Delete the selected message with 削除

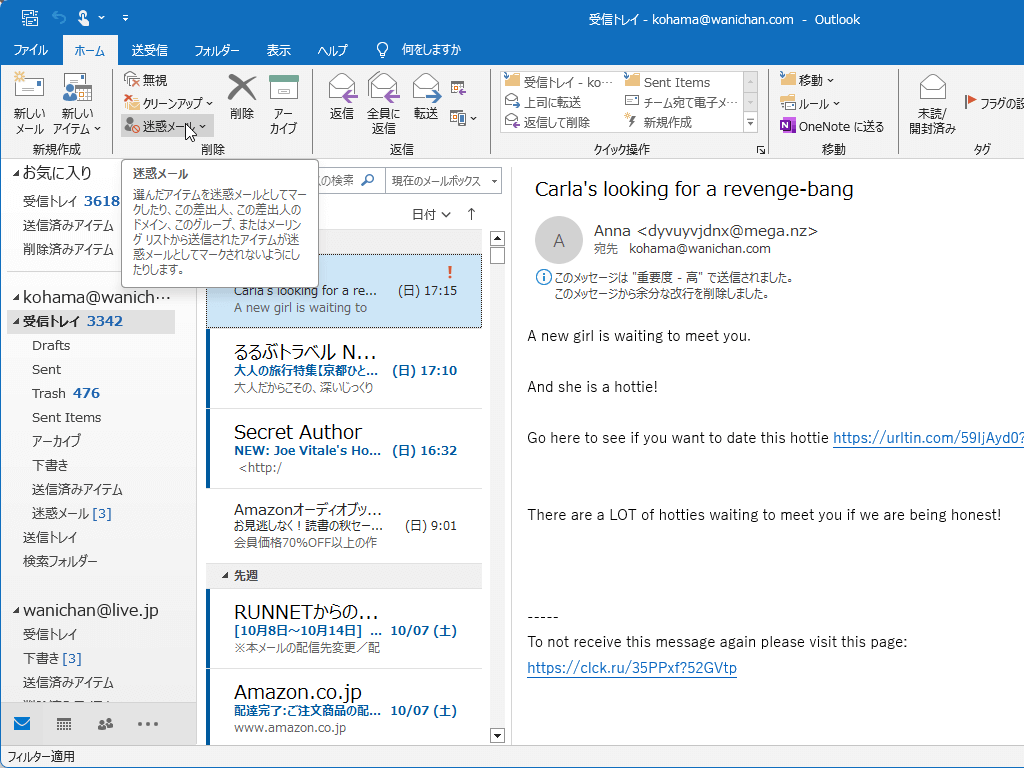coord(242,97)
